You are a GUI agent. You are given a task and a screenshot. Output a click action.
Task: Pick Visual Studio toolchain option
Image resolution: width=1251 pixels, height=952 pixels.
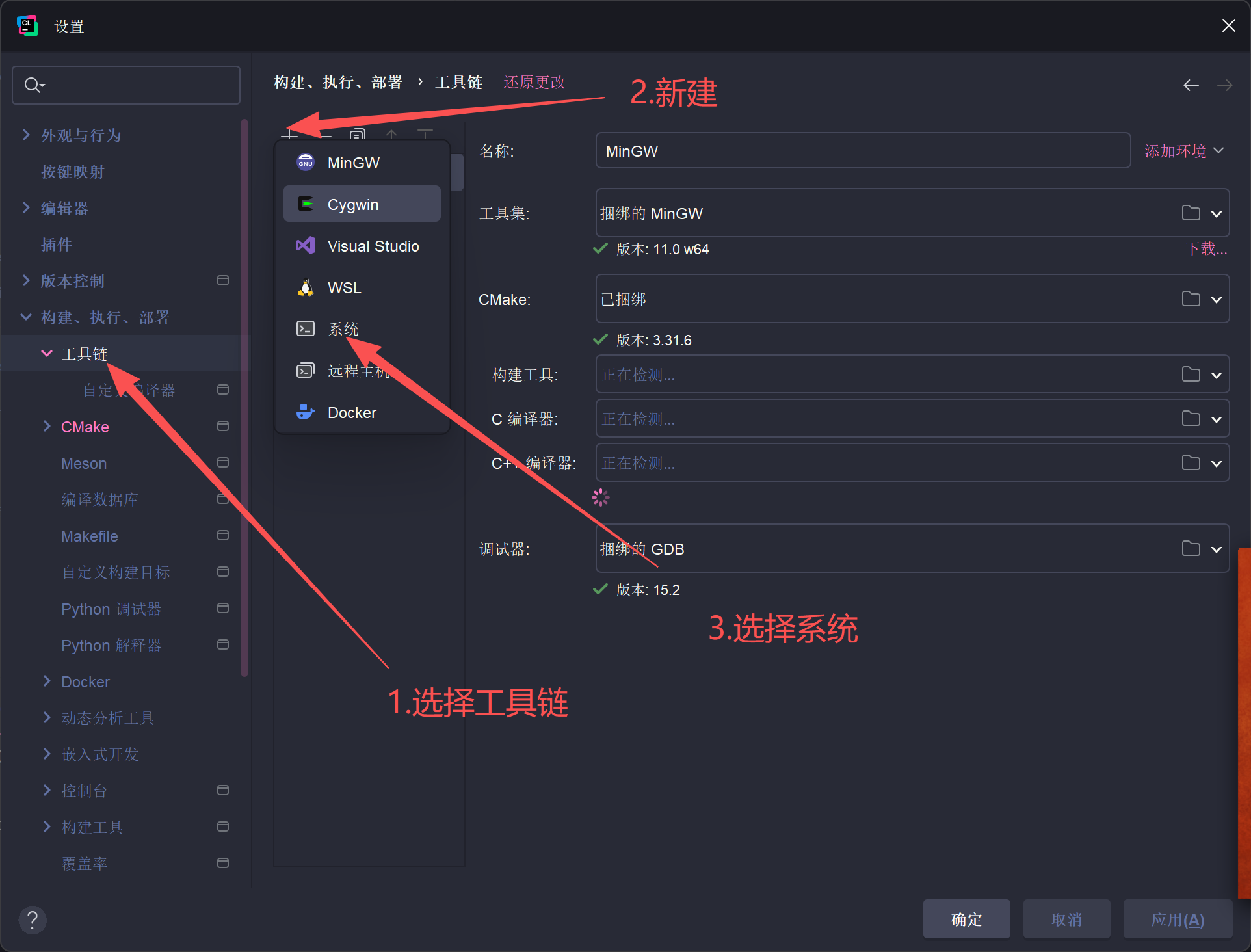coord(362,246)
